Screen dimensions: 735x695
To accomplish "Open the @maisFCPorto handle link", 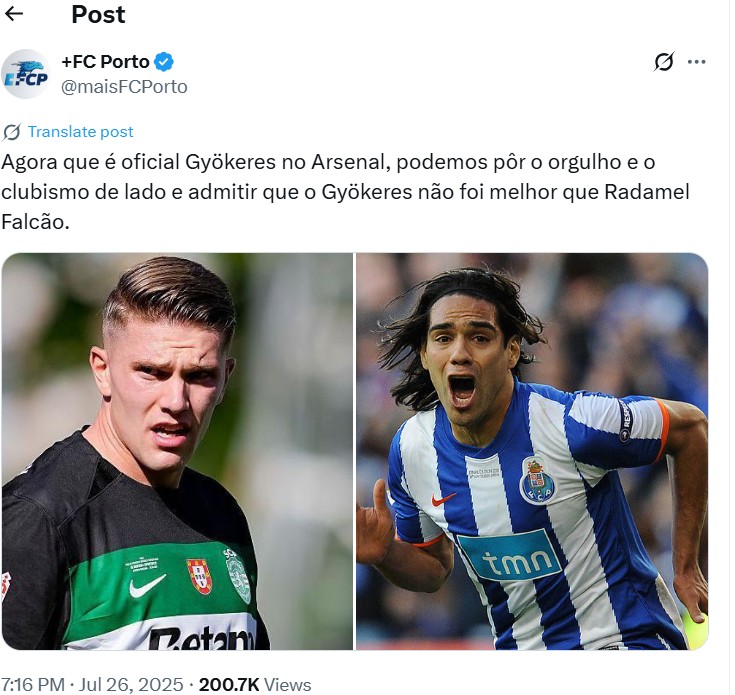I will click(x=124, y=87).
